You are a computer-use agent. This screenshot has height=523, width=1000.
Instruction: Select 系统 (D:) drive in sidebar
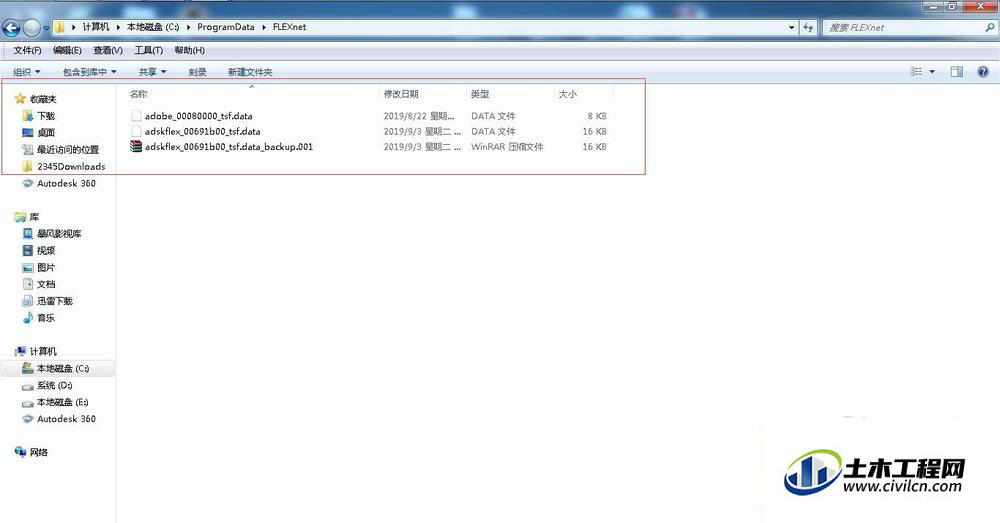coord(55,385)
